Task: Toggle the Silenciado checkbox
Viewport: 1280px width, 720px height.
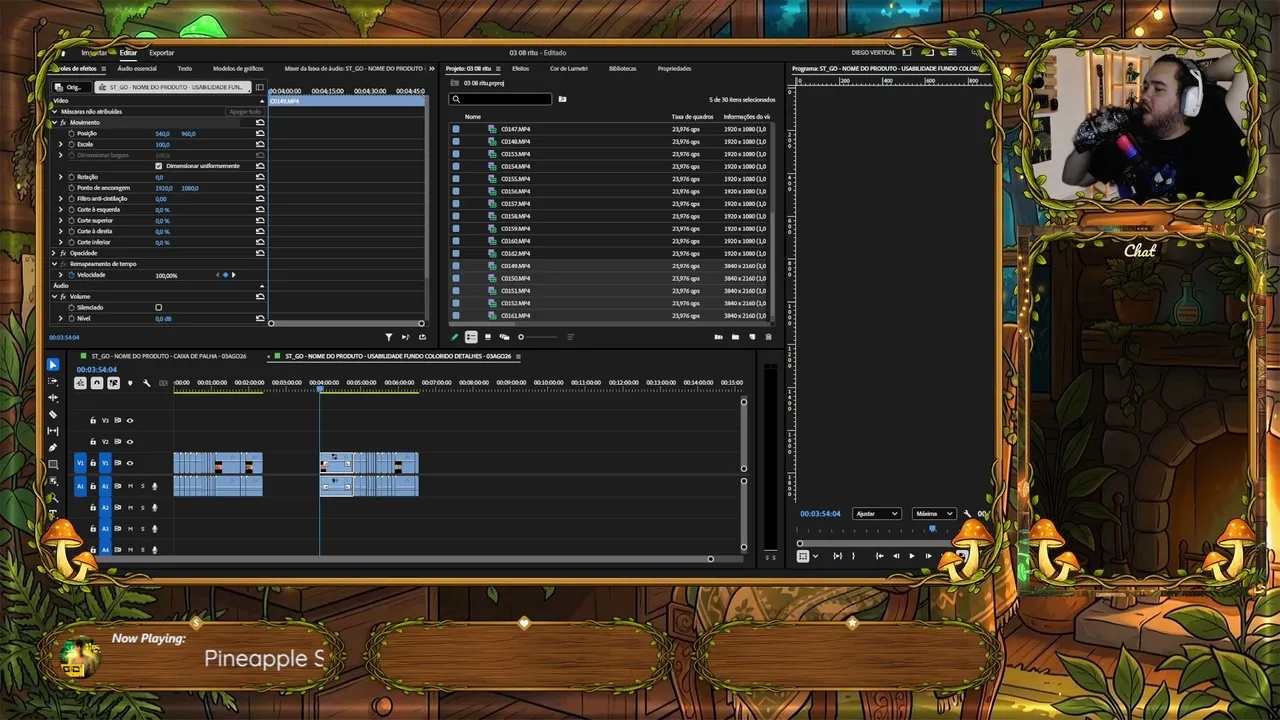Action: click(x=158, y=307)
